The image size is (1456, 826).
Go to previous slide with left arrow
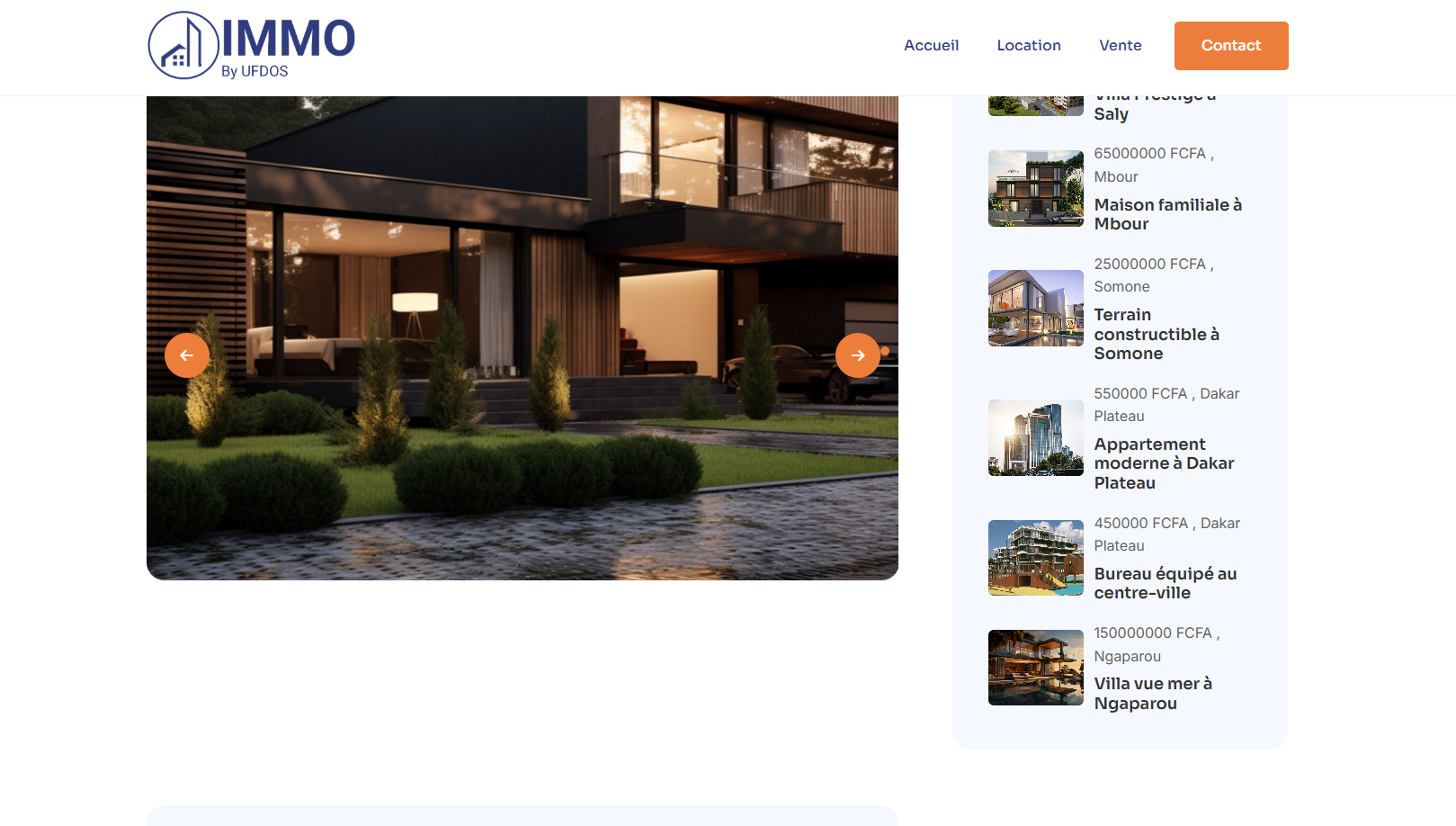tap(187, 355)
